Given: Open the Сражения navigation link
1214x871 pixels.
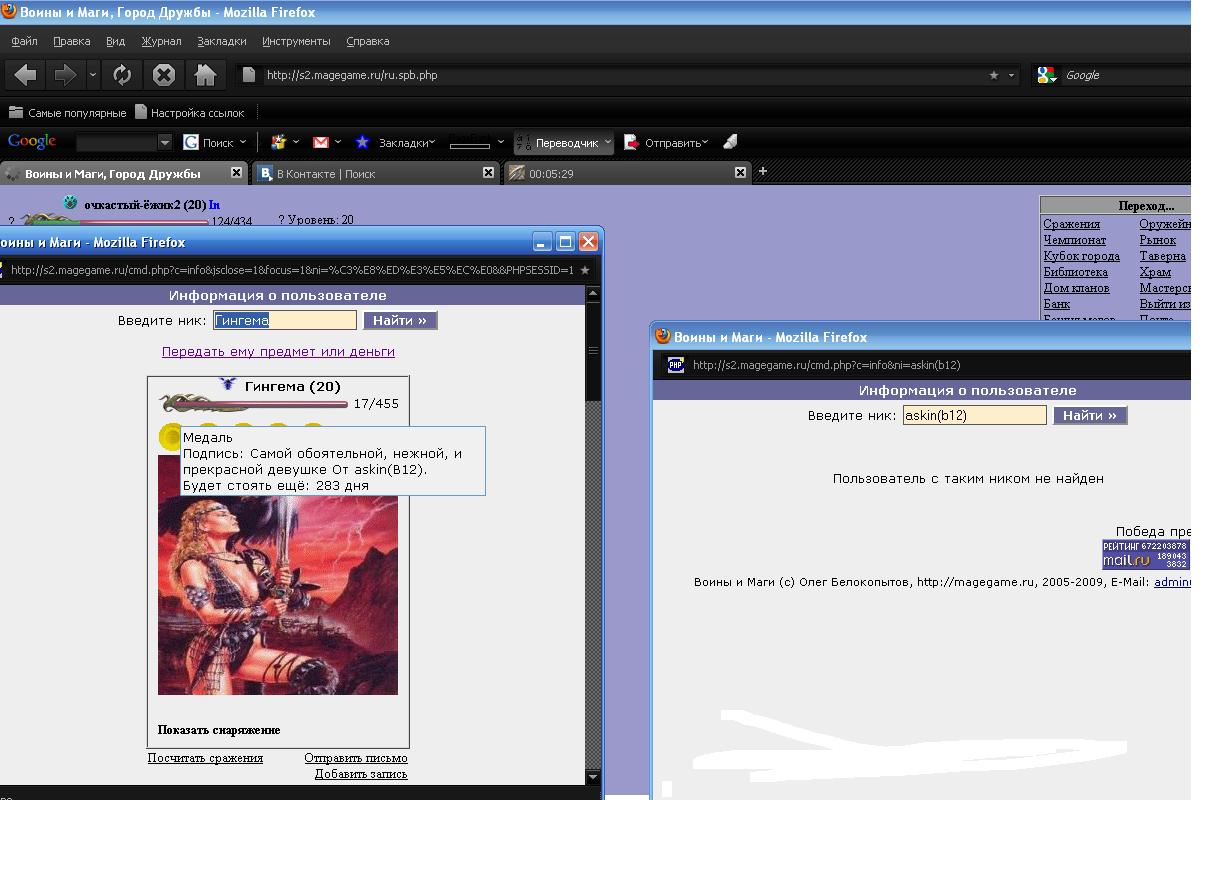Looking at the screenshot, I should coord(1071,224).
